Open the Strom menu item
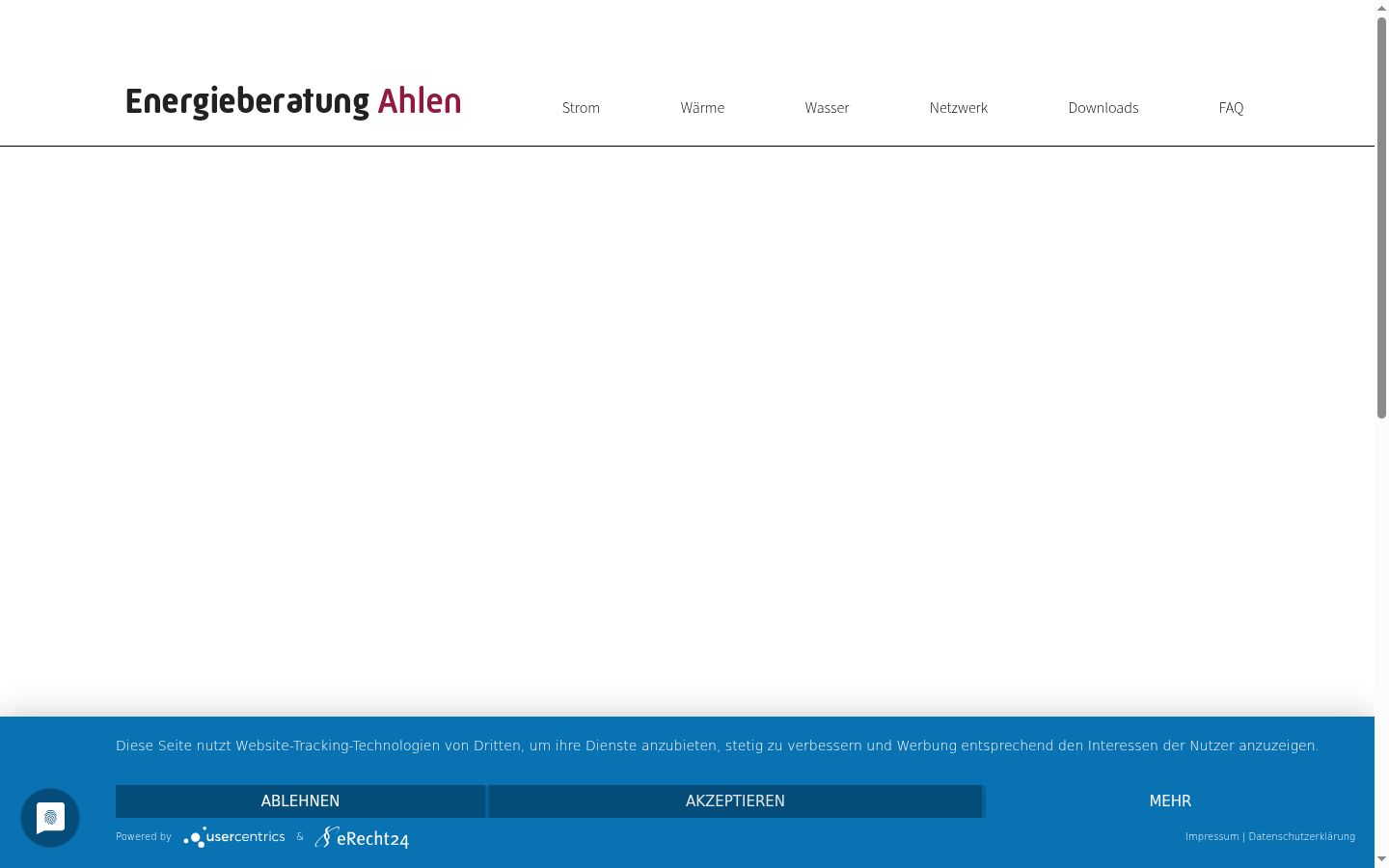Image resolution: width=1389 pixels, height=868 pixels. coord(581,108)
